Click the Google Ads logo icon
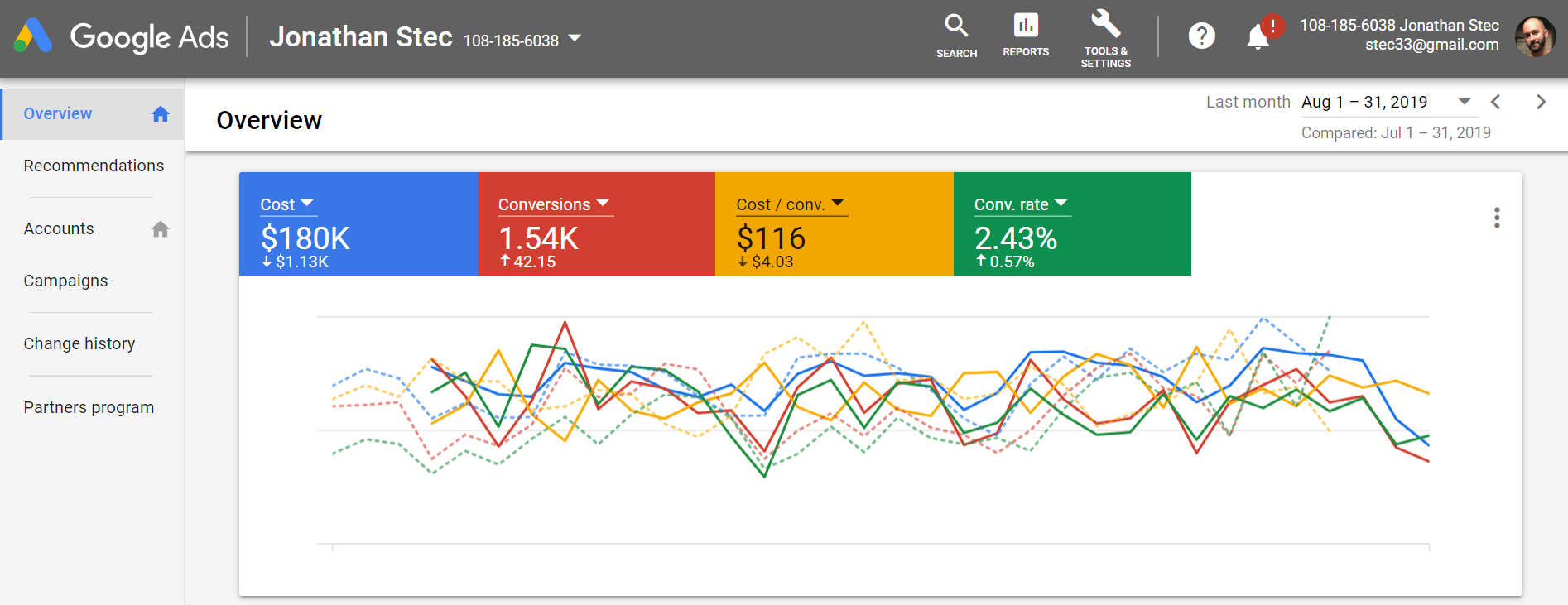This screenshot has height=605, width=1568. click(x=33, y=36)
